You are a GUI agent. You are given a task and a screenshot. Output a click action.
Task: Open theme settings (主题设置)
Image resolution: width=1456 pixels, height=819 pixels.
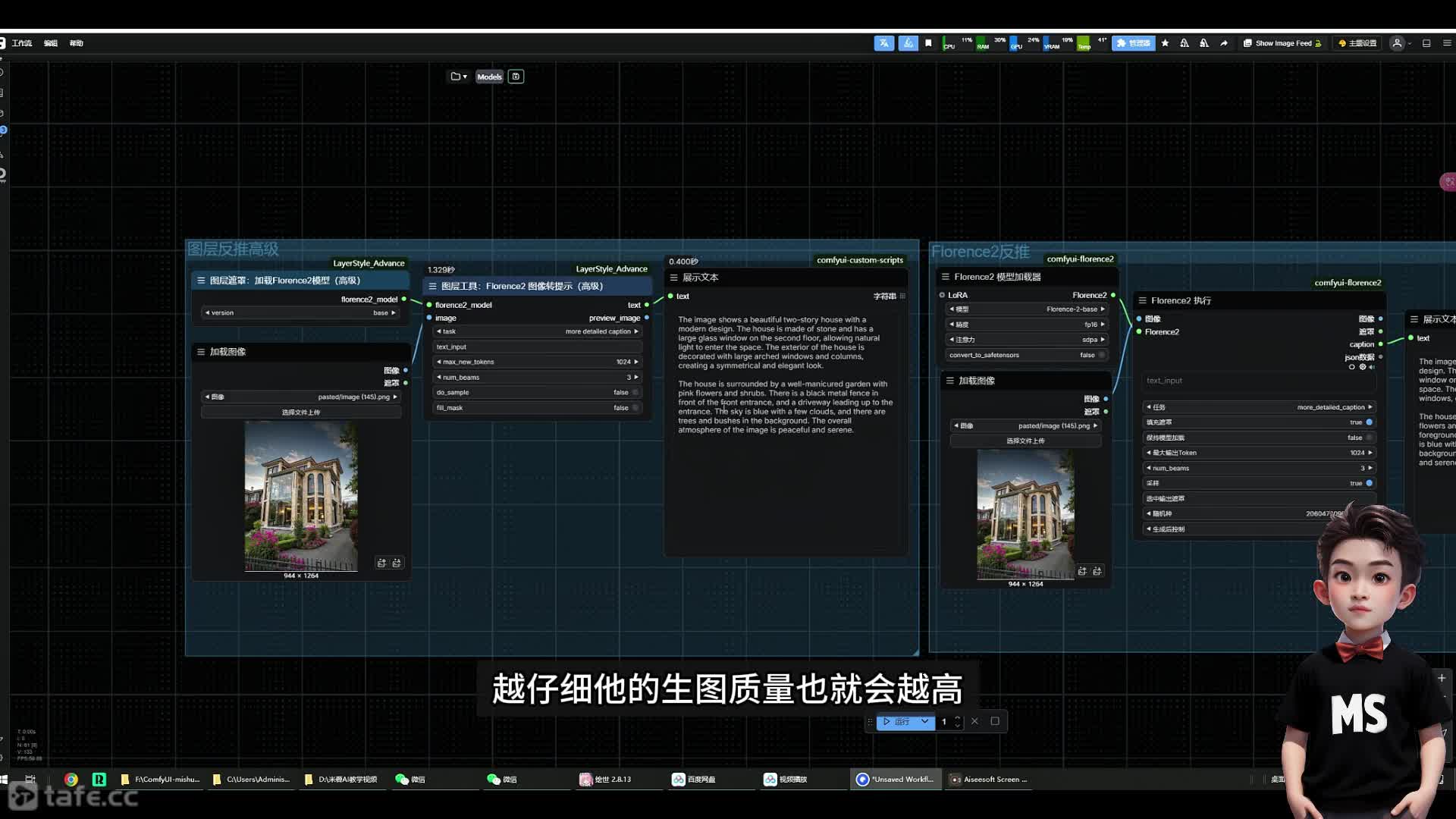pos(1357,43)
